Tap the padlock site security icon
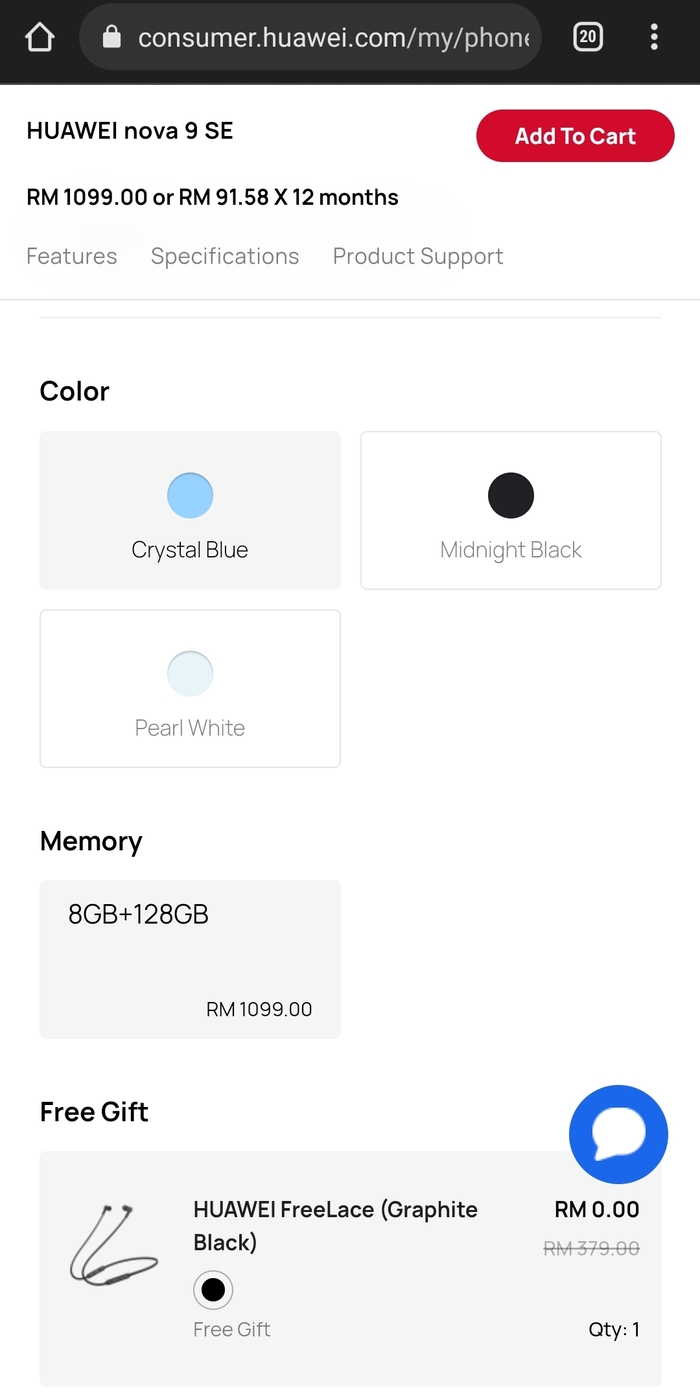 (112, 38)
